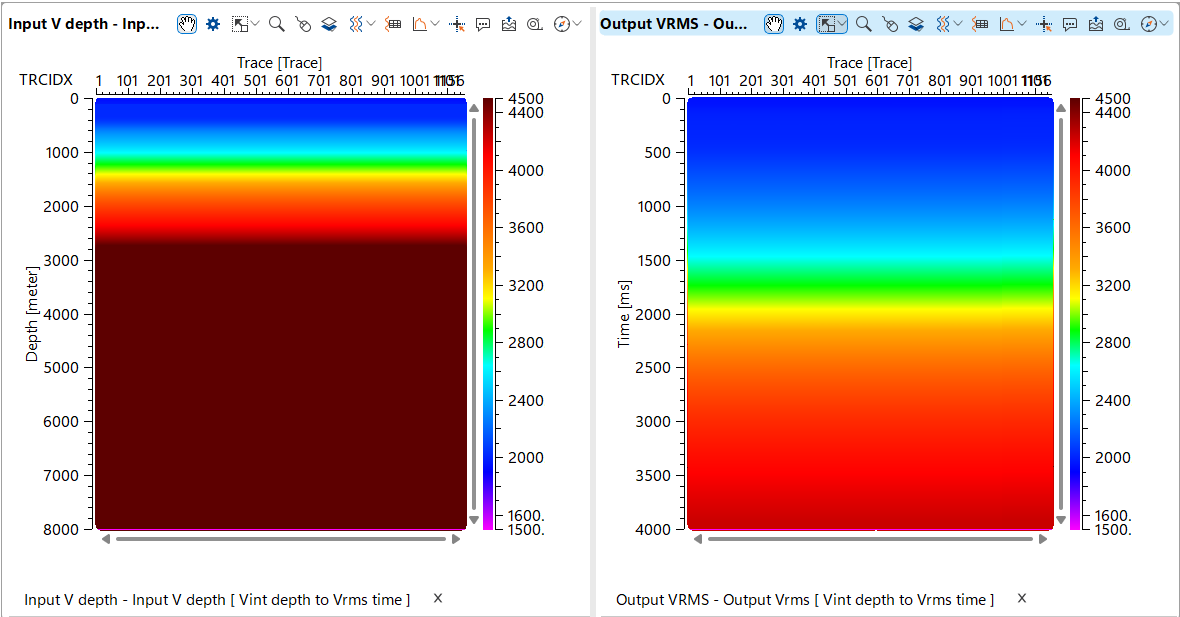Select the Pan hand tool in left viewer

[186, 23]
